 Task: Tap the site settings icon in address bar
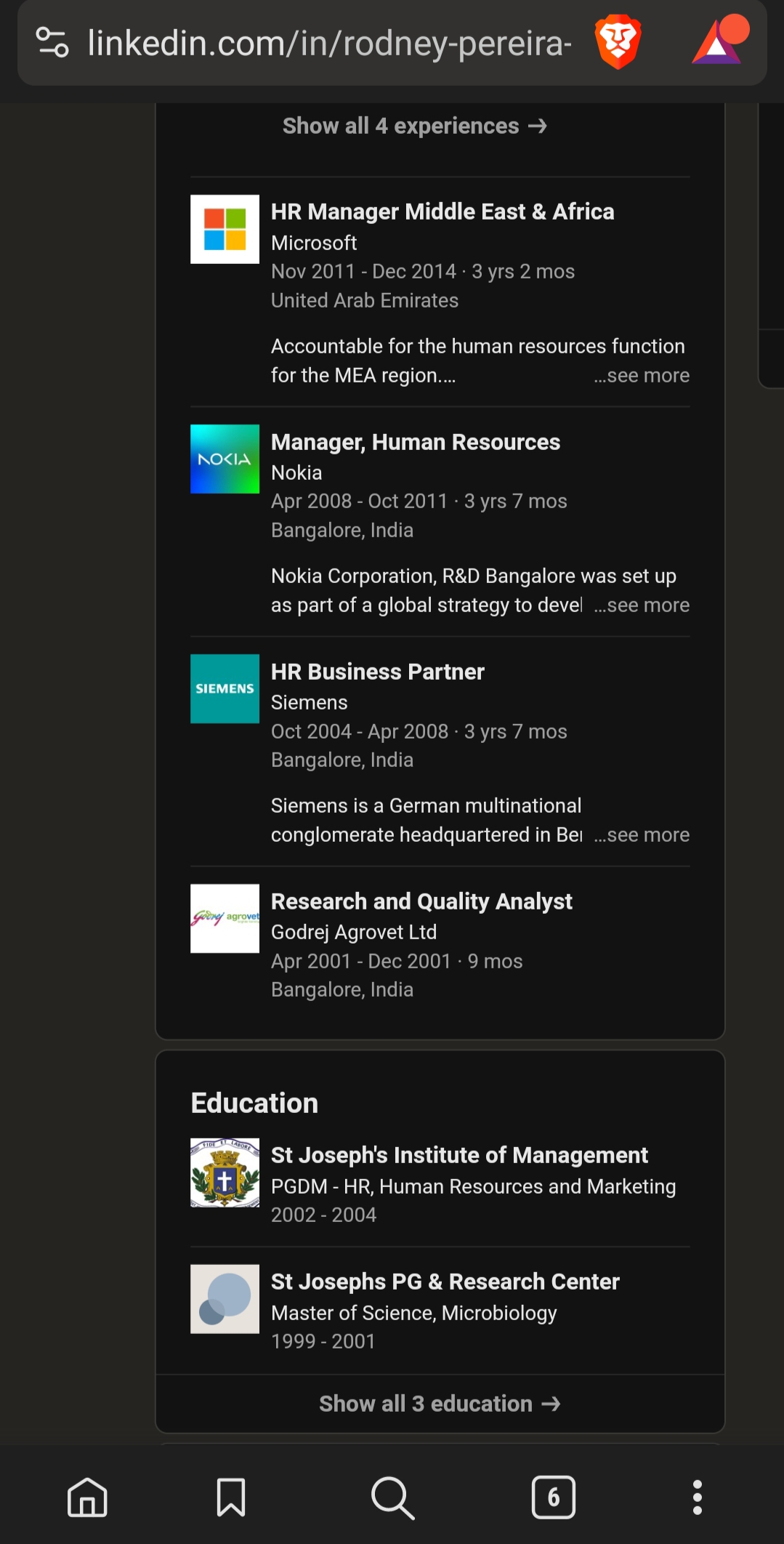52,43
